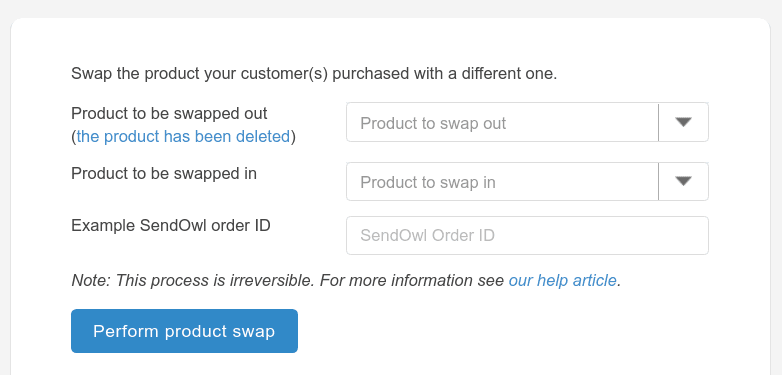The height and width of the screenshot is (375, 782).
Task: Select the 'Product to be swapped in' label
Action: pos(164,173)
